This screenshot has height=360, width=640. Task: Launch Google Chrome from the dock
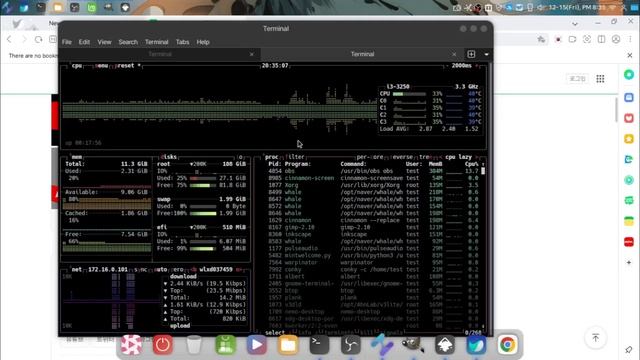click(x=507, y=345)
